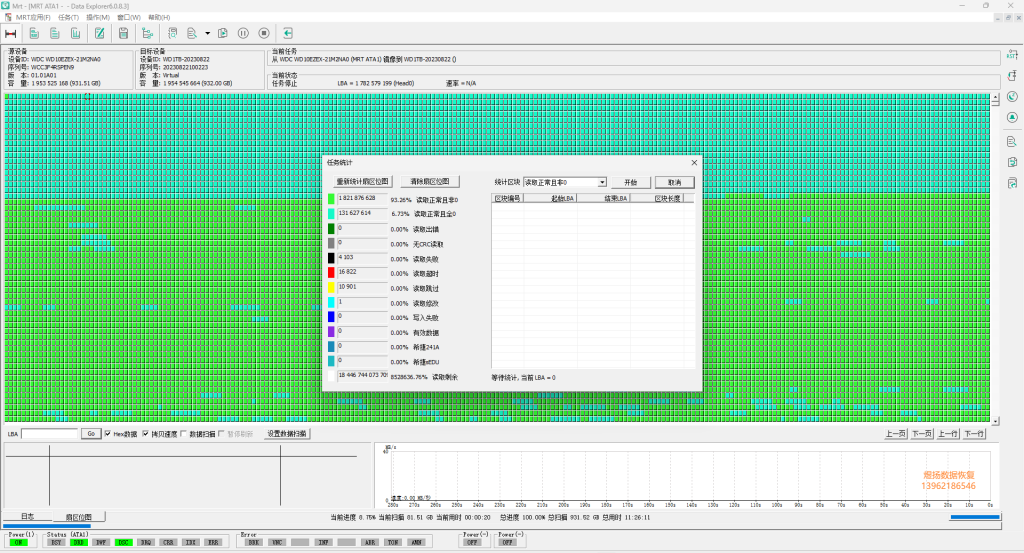Click the fifth right sidebar document icon
The width and height of the screenshot is (1024, 553).
1012,141
